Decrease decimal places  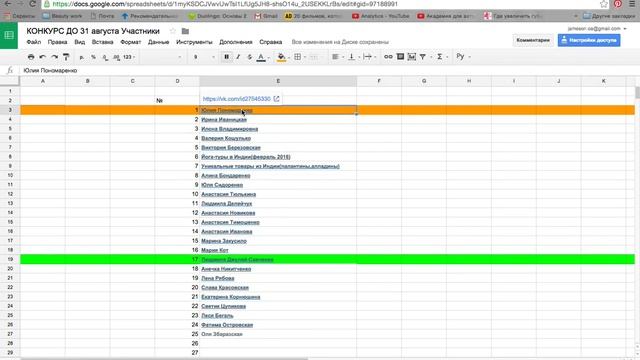point(105,57)
